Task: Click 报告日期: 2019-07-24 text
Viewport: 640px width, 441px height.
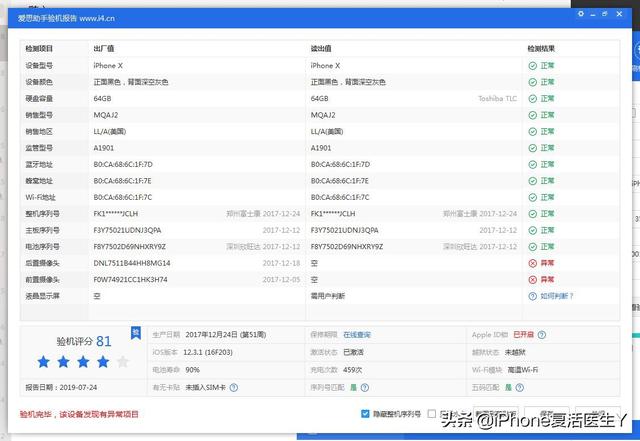Action: pyautogui.click(x=61, y=388)
